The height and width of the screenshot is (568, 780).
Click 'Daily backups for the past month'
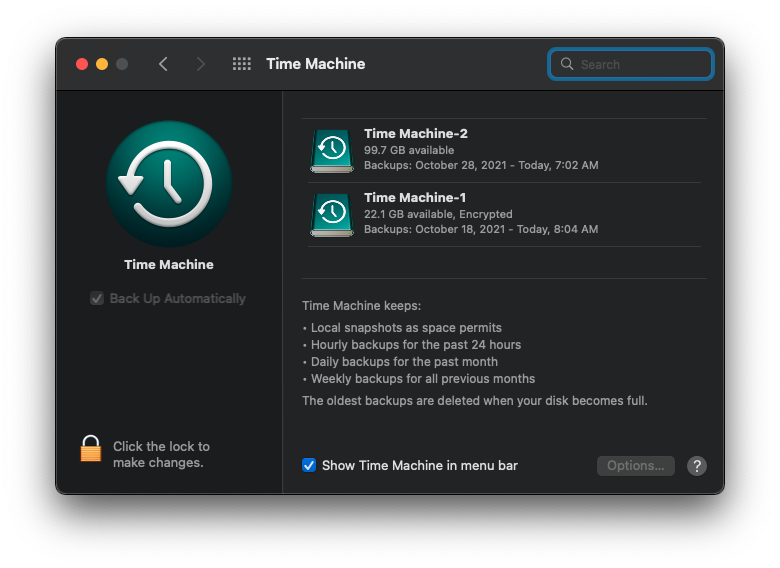[404, 362]
